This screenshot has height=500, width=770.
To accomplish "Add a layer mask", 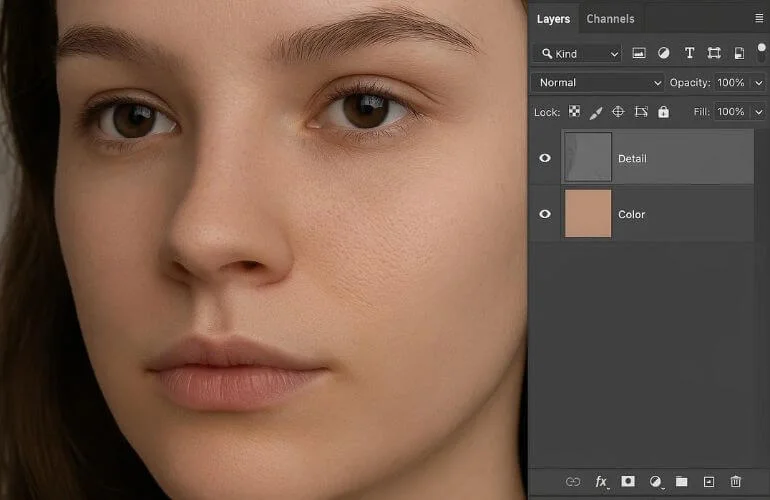I will (629, 482).
